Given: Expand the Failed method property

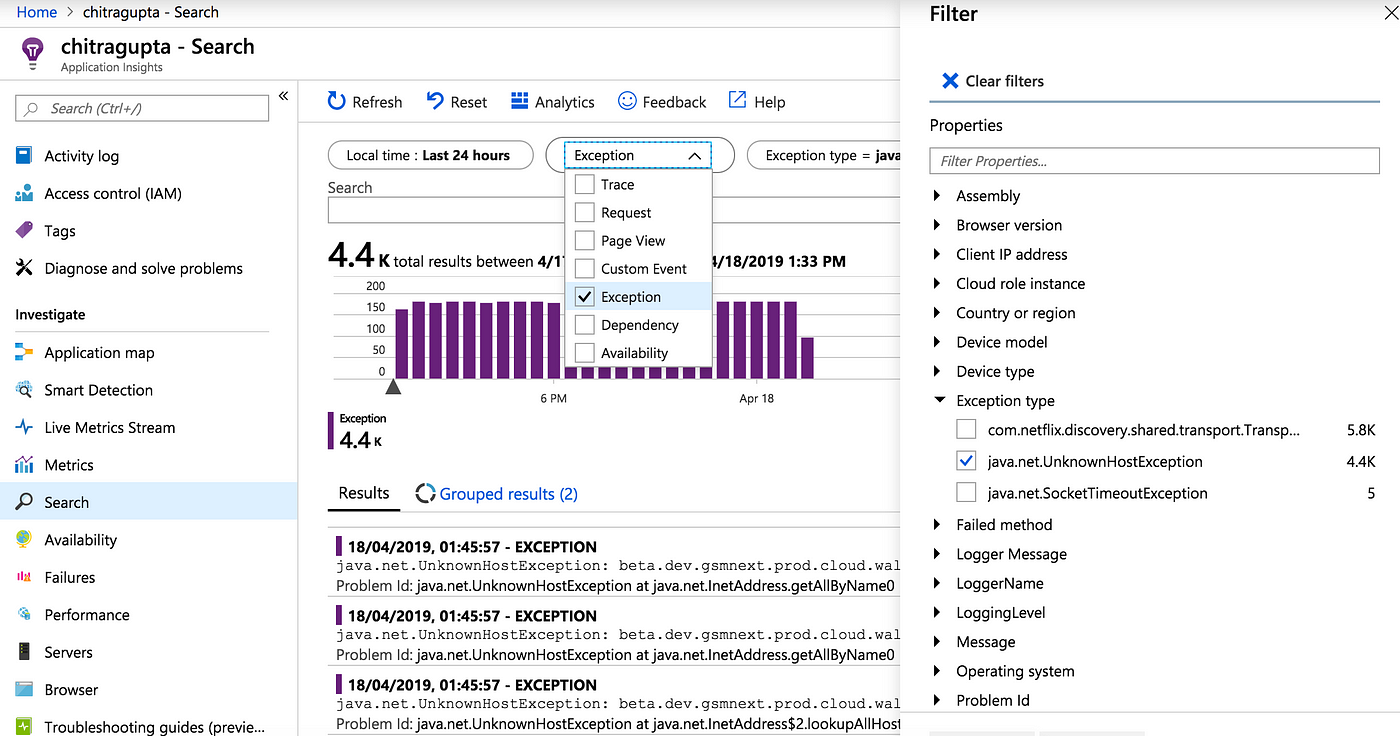Looking at the screenshot, I should [937, 524].
